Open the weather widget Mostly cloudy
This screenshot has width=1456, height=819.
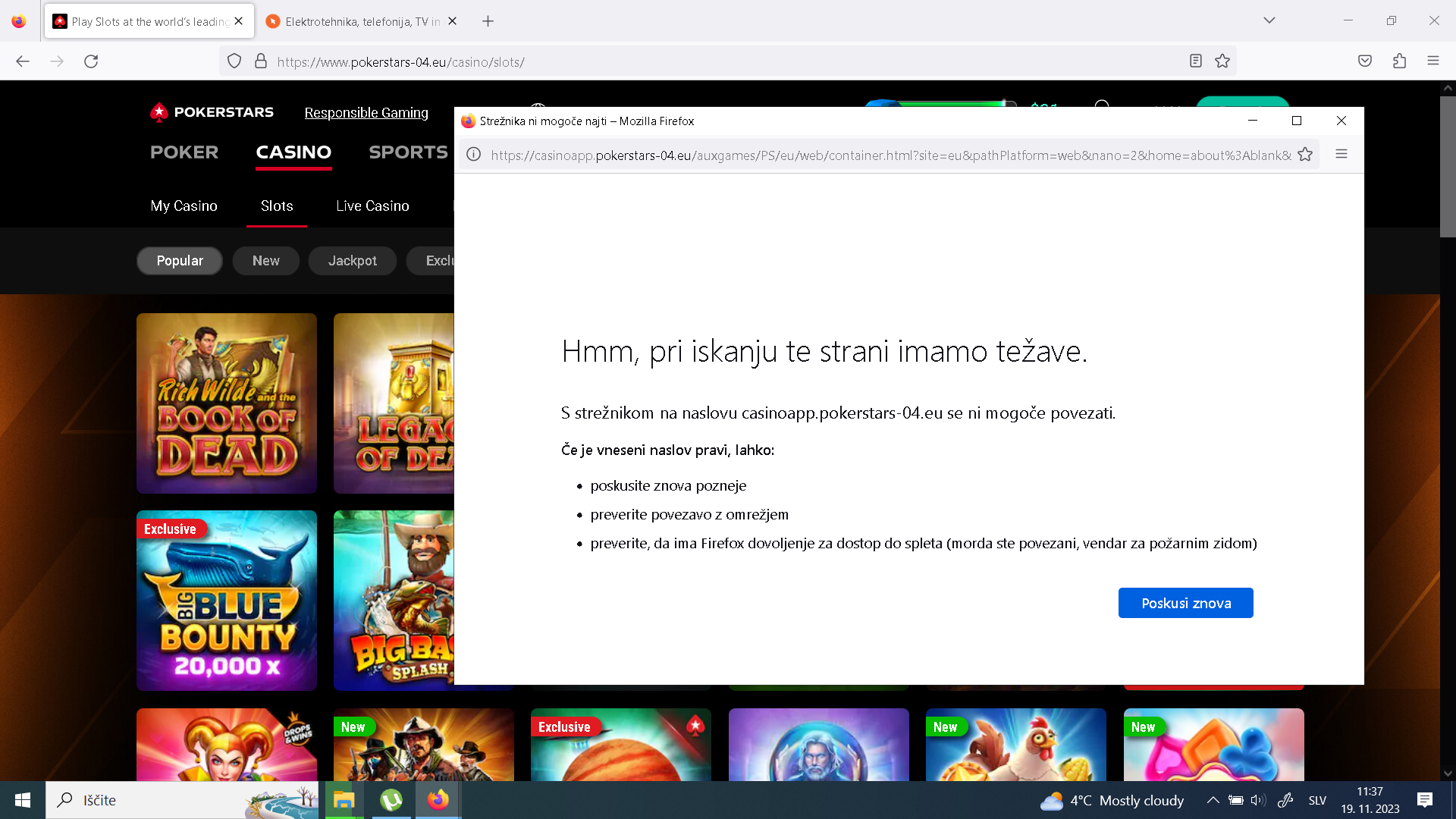click(x=1112, y=800)
